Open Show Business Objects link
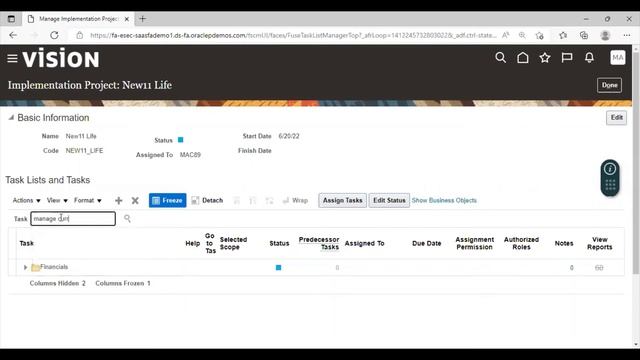 click(444, 200)
